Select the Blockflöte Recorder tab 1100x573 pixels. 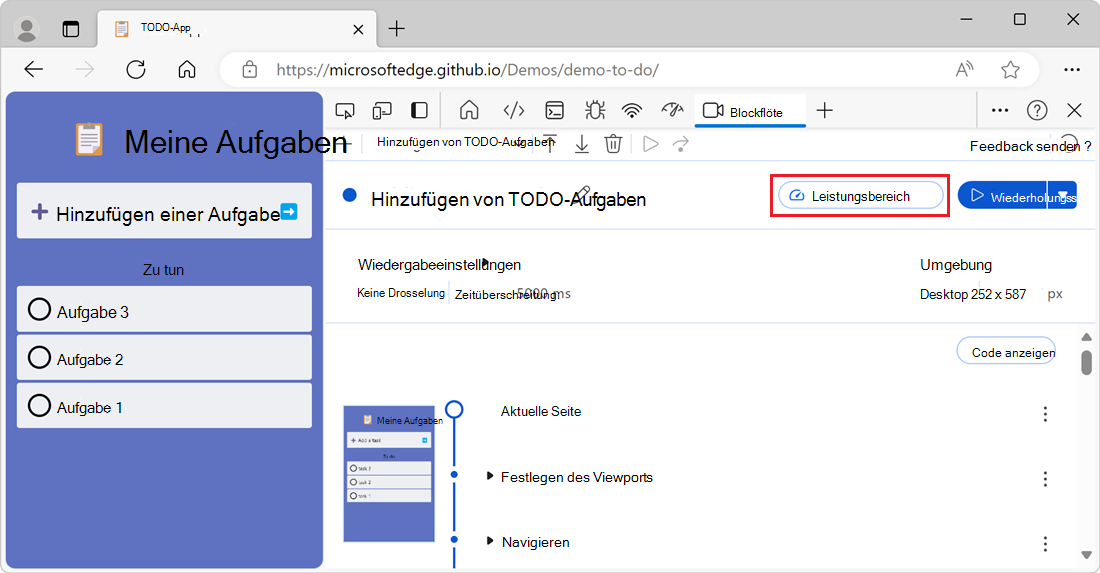click(x=750, y=112)
